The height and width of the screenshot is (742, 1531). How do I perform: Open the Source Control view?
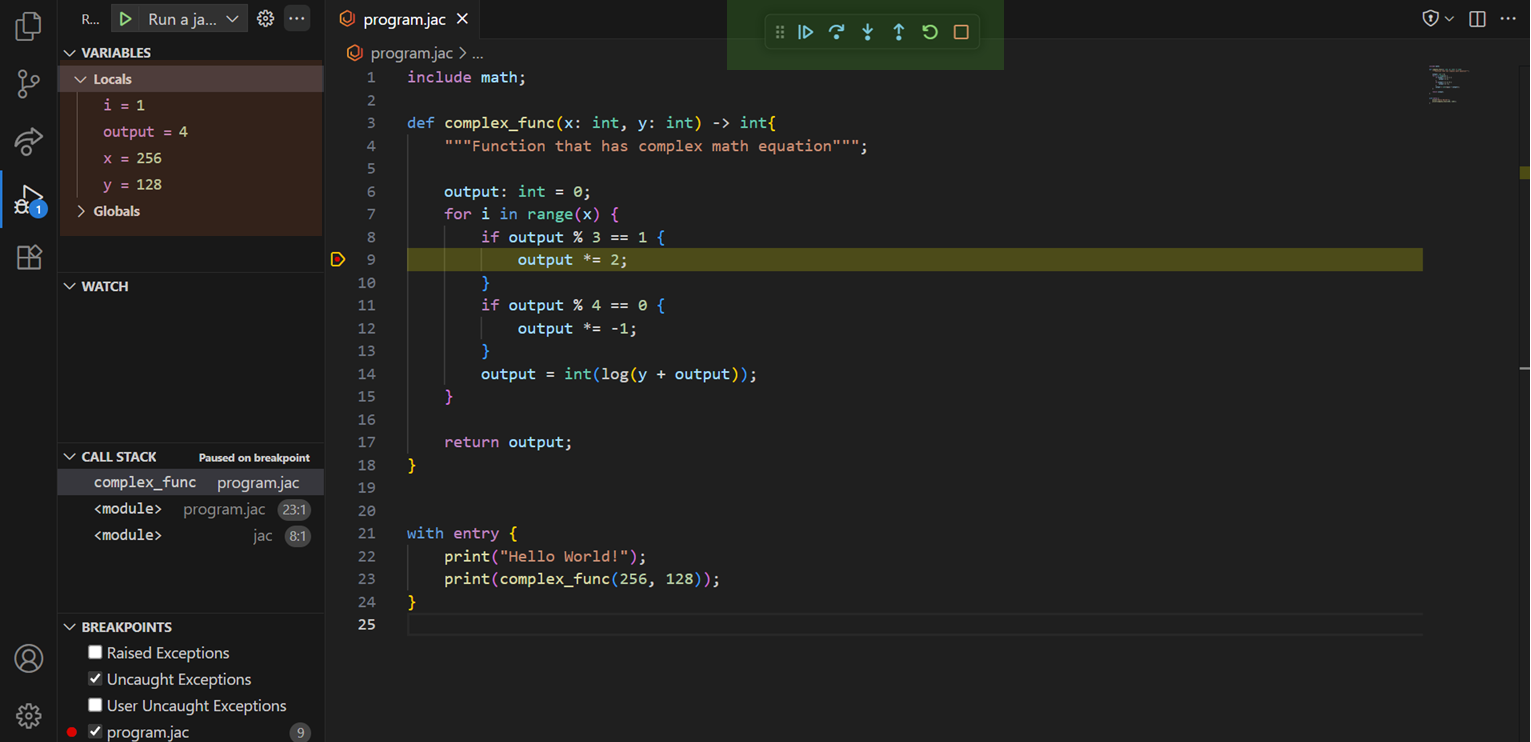[x=28, y=84]
